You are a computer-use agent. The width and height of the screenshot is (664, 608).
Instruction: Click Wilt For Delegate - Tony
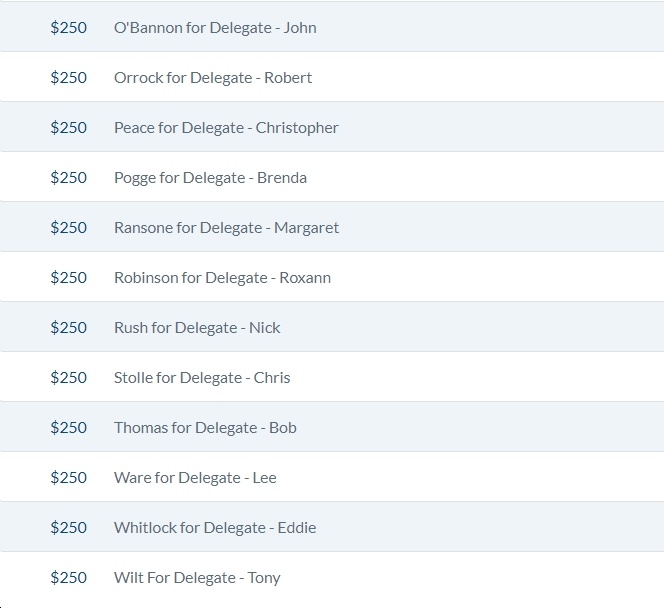[x=197, y=578]
